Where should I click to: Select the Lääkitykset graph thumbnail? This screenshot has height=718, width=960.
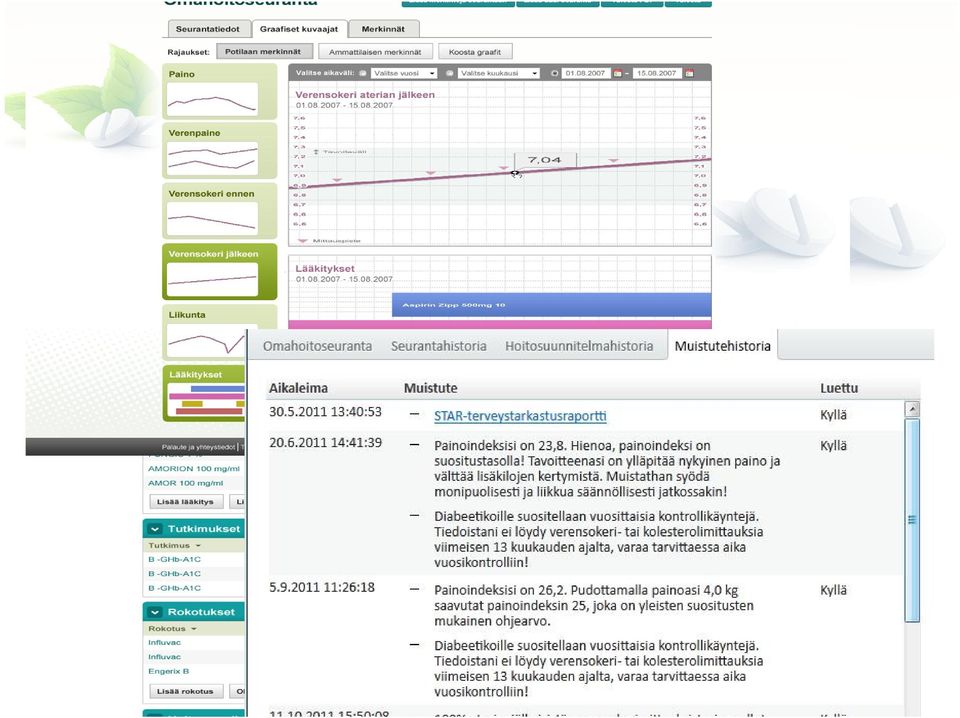204,393
